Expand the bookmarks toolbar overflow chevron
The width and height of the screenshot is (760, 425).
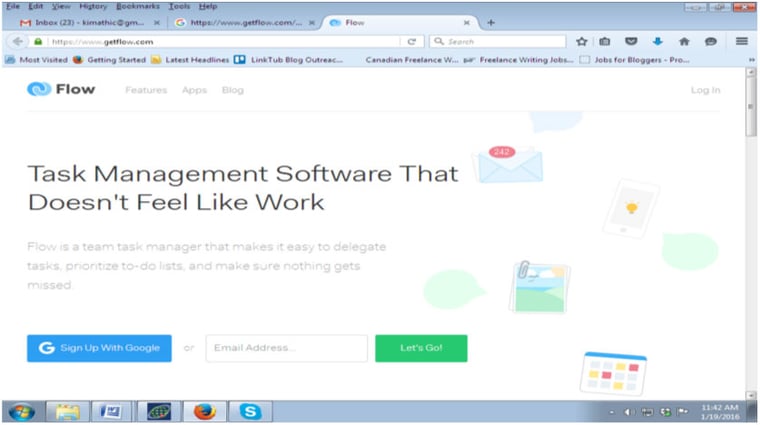pyautogui.click(x=751, y=59)
